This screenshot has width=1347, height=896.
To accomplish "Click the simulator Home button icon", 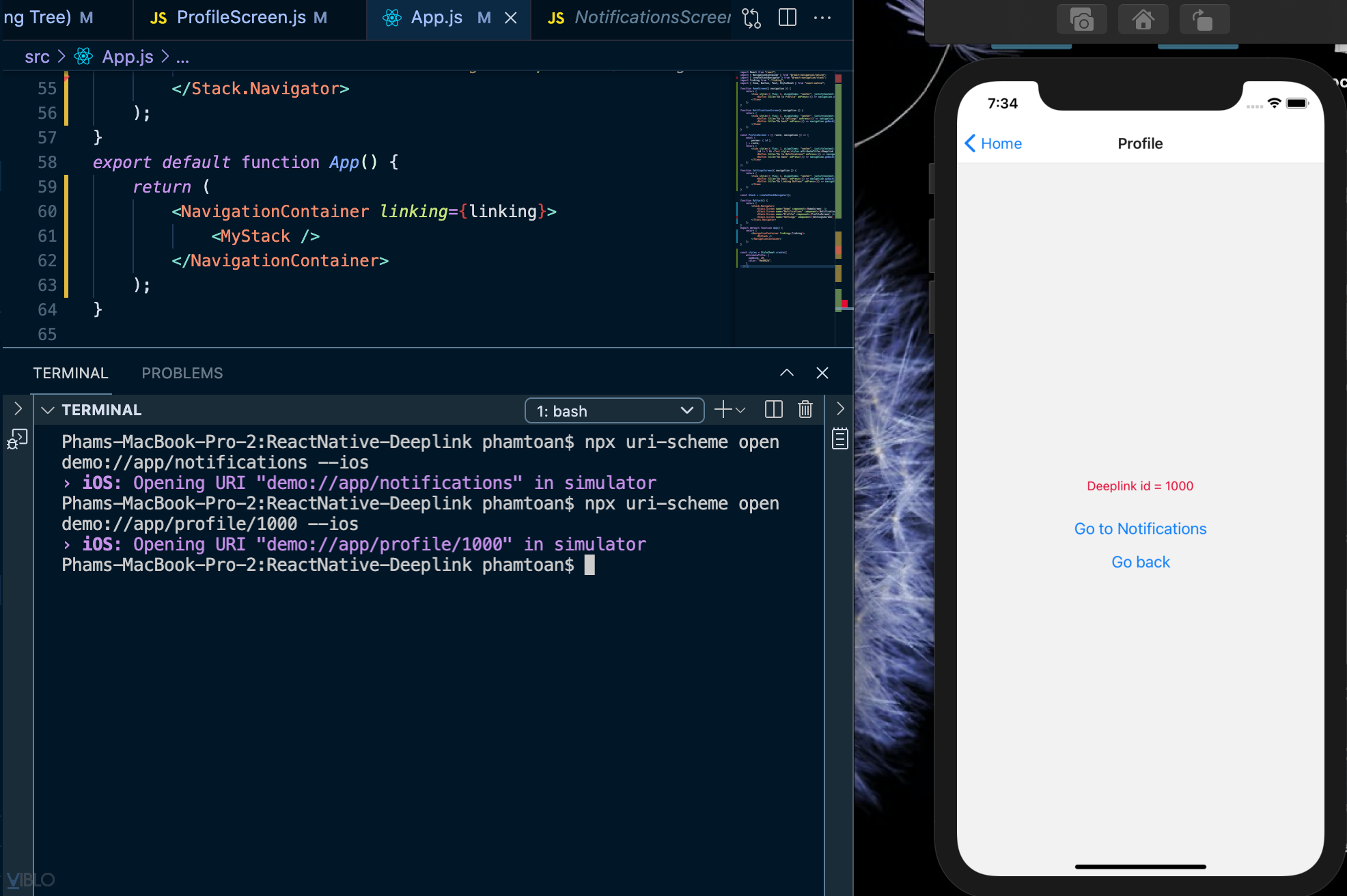I will 1143,19.
